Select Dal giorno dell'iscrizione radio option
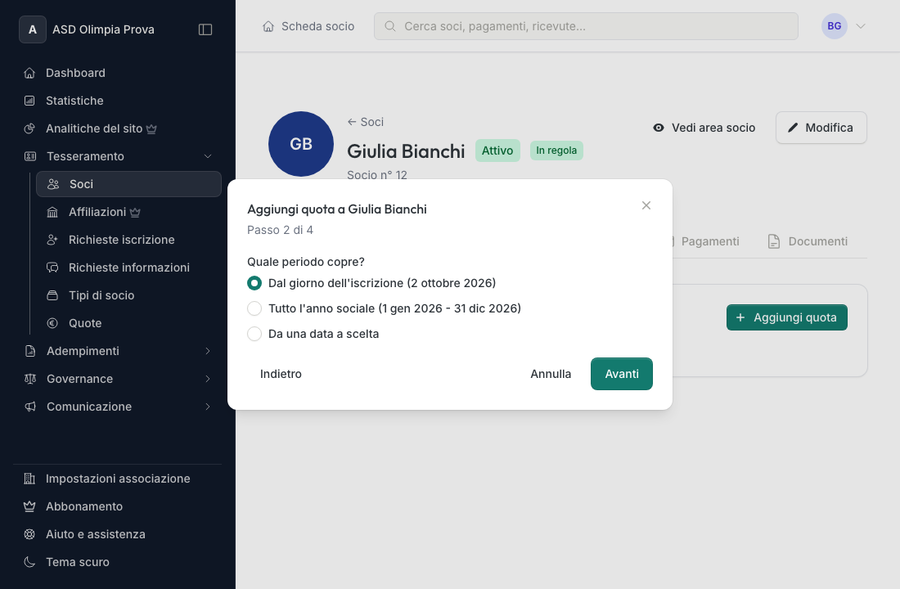Viewport: 900px width, 589px height. click(254, 283)
